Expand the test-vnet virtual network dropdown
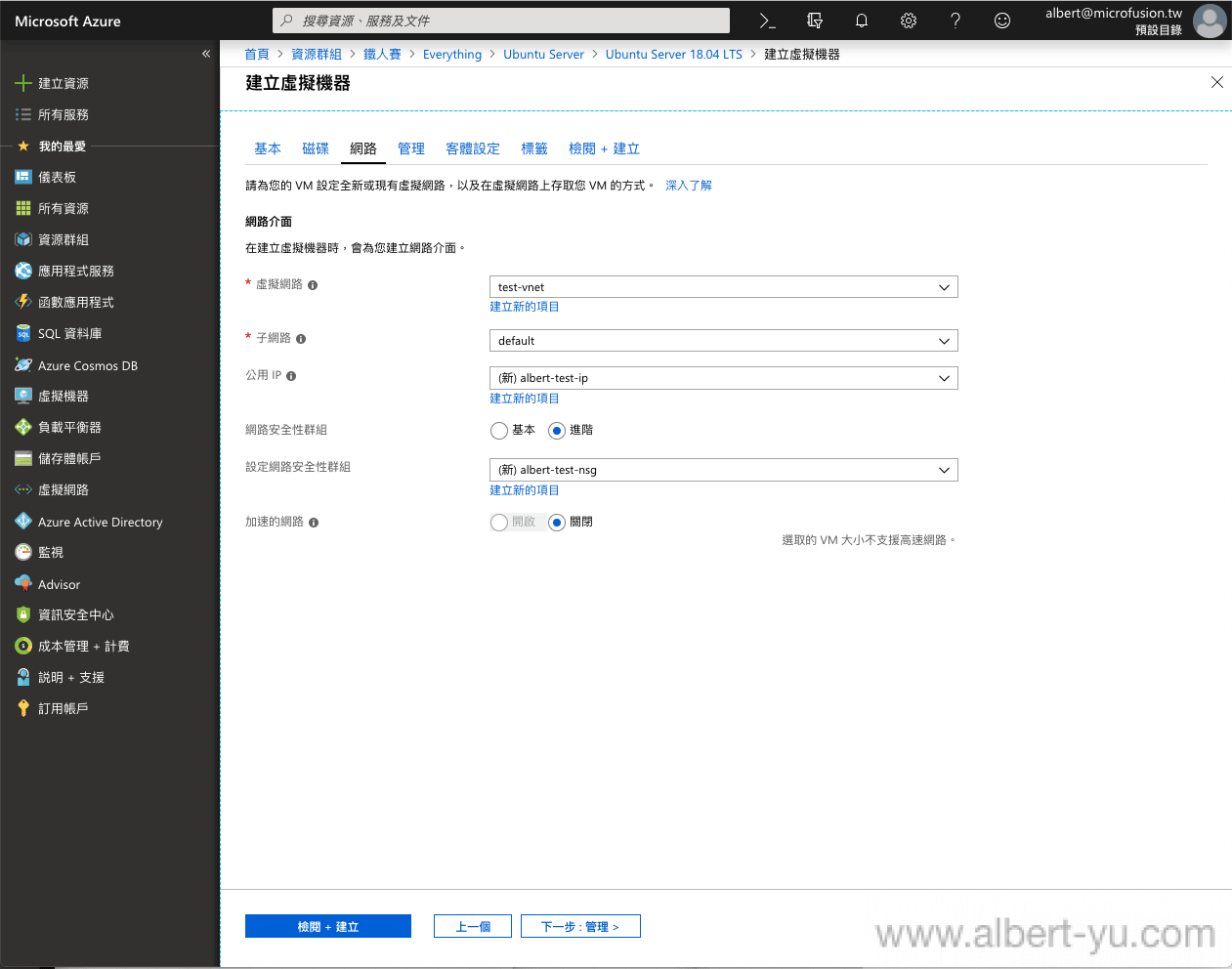This screenshot has height=969, width=1232. click(x=723, y=287)
